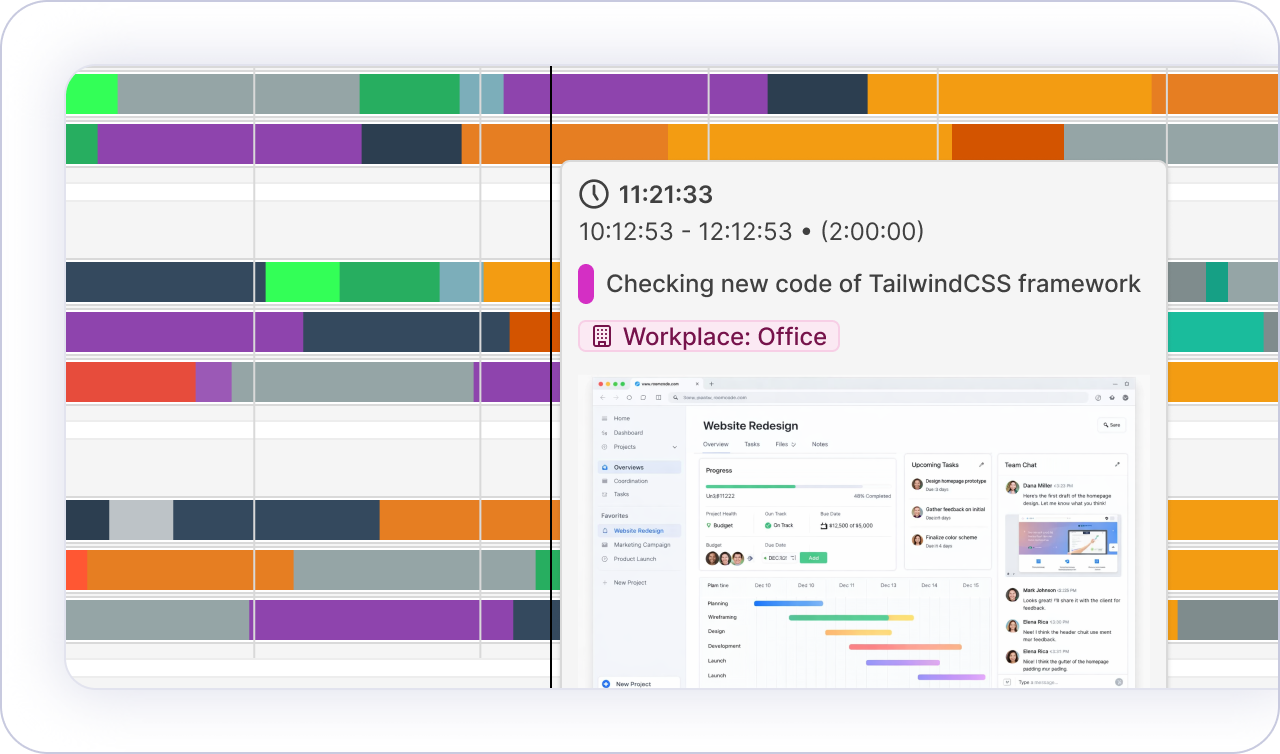Image resolution: width=1280 pixels, height=754 pixels.
Task: Click the magenta color marker beside the activity title
Action: point(586,284)
